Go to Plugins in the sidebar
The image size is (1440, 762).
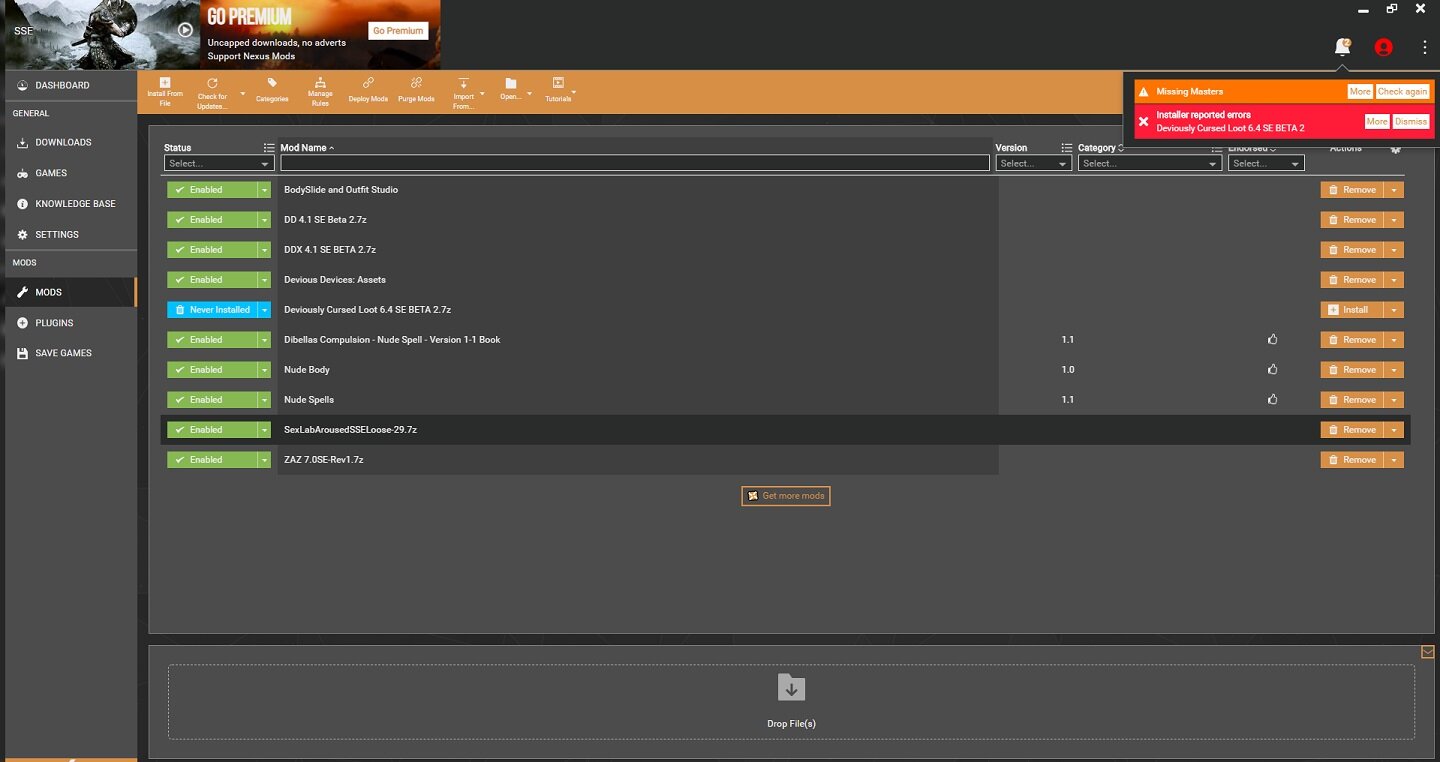54,323
